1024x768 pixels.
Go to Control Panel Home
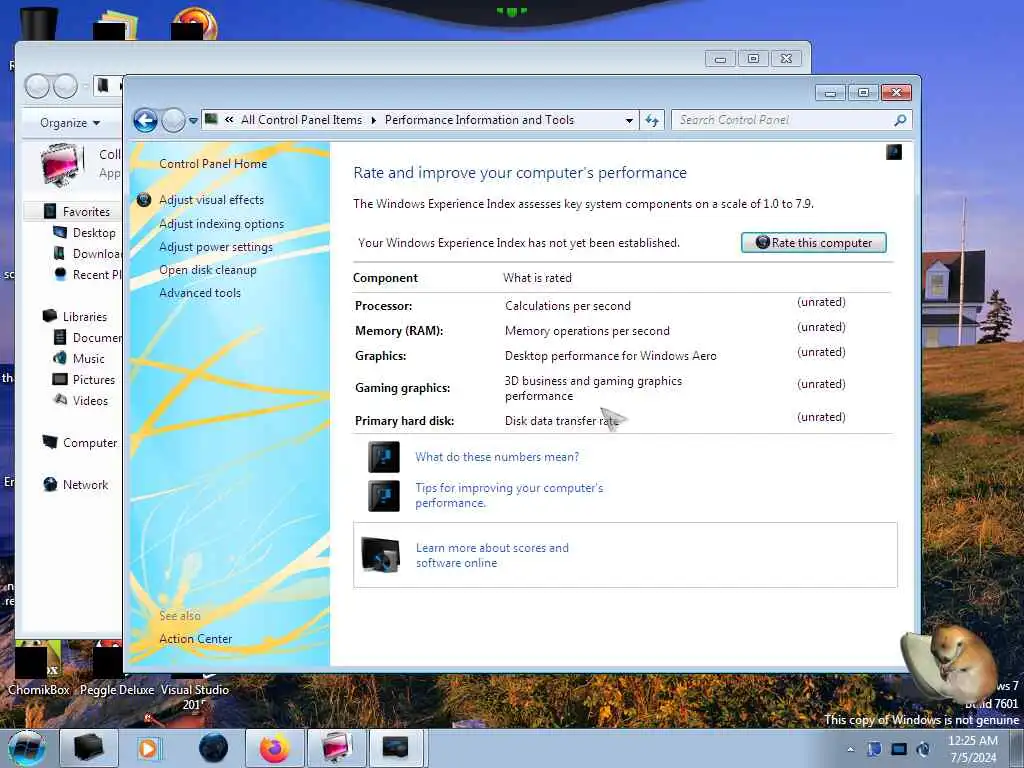click(213, 164)
